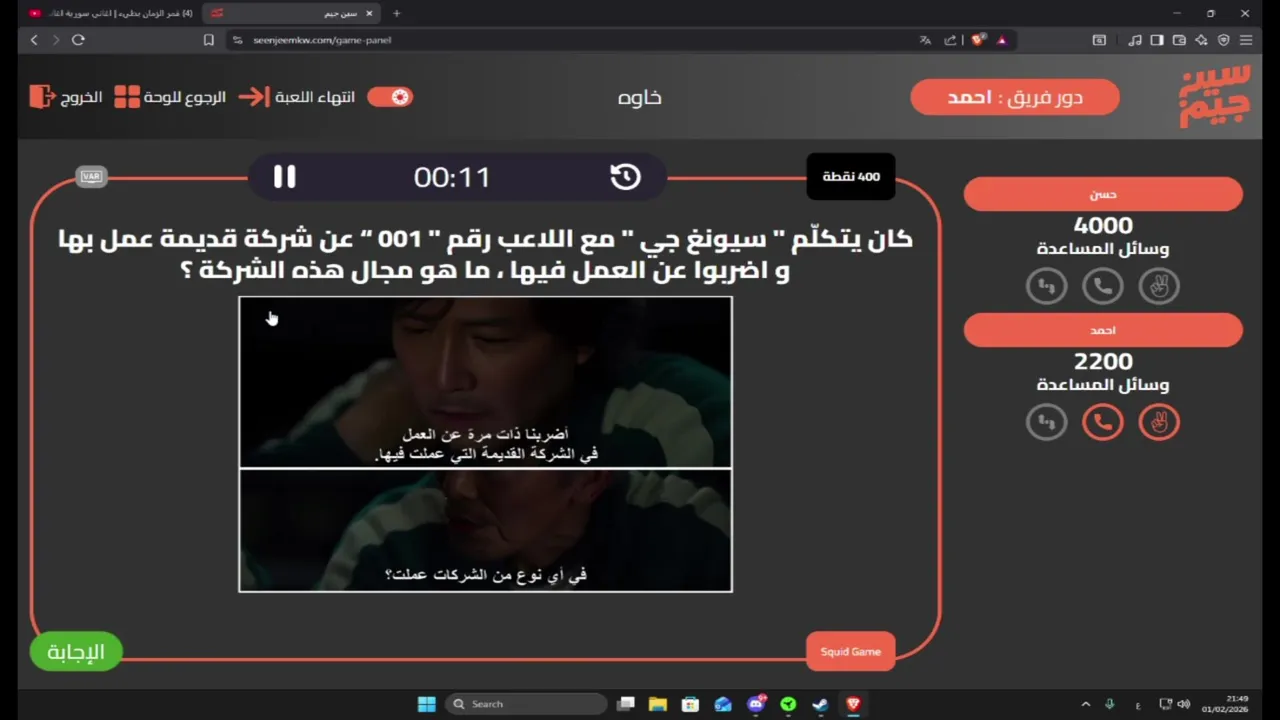Click the خاوه game title

tap(640, 97)
